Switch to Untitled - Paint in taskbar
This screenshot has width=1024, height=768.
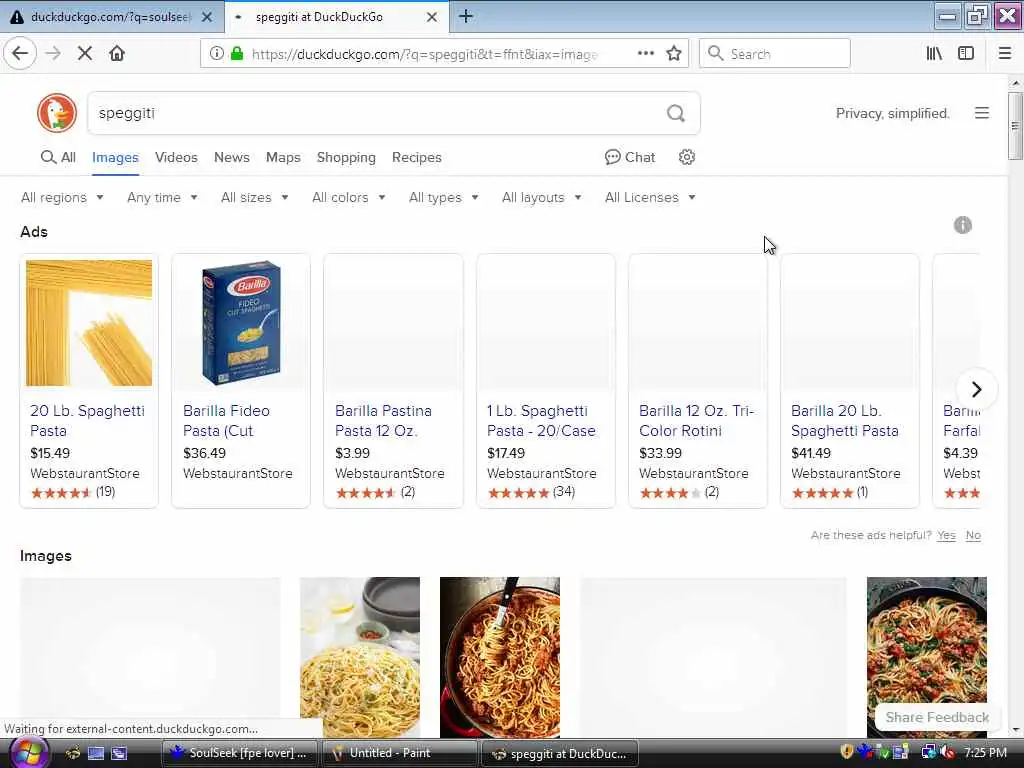[399, 753]
